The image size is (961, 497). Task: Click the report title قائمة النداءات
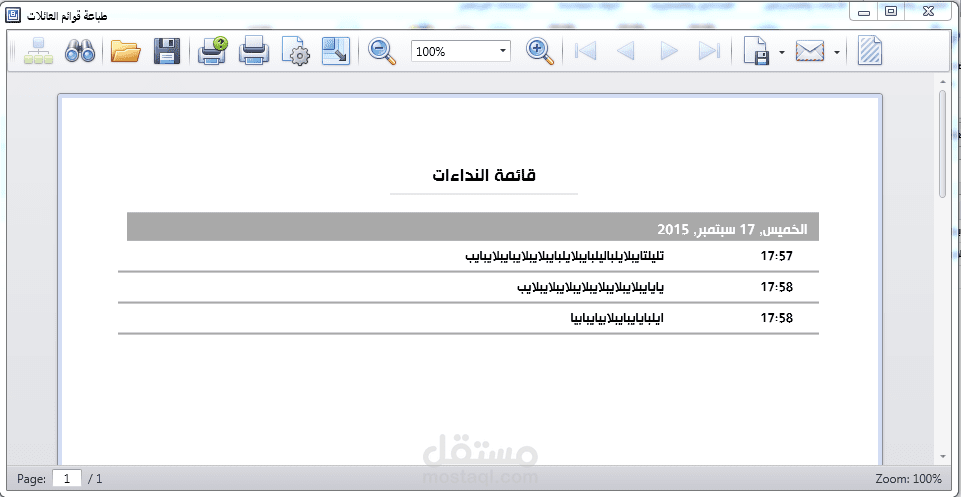point(484,175)
